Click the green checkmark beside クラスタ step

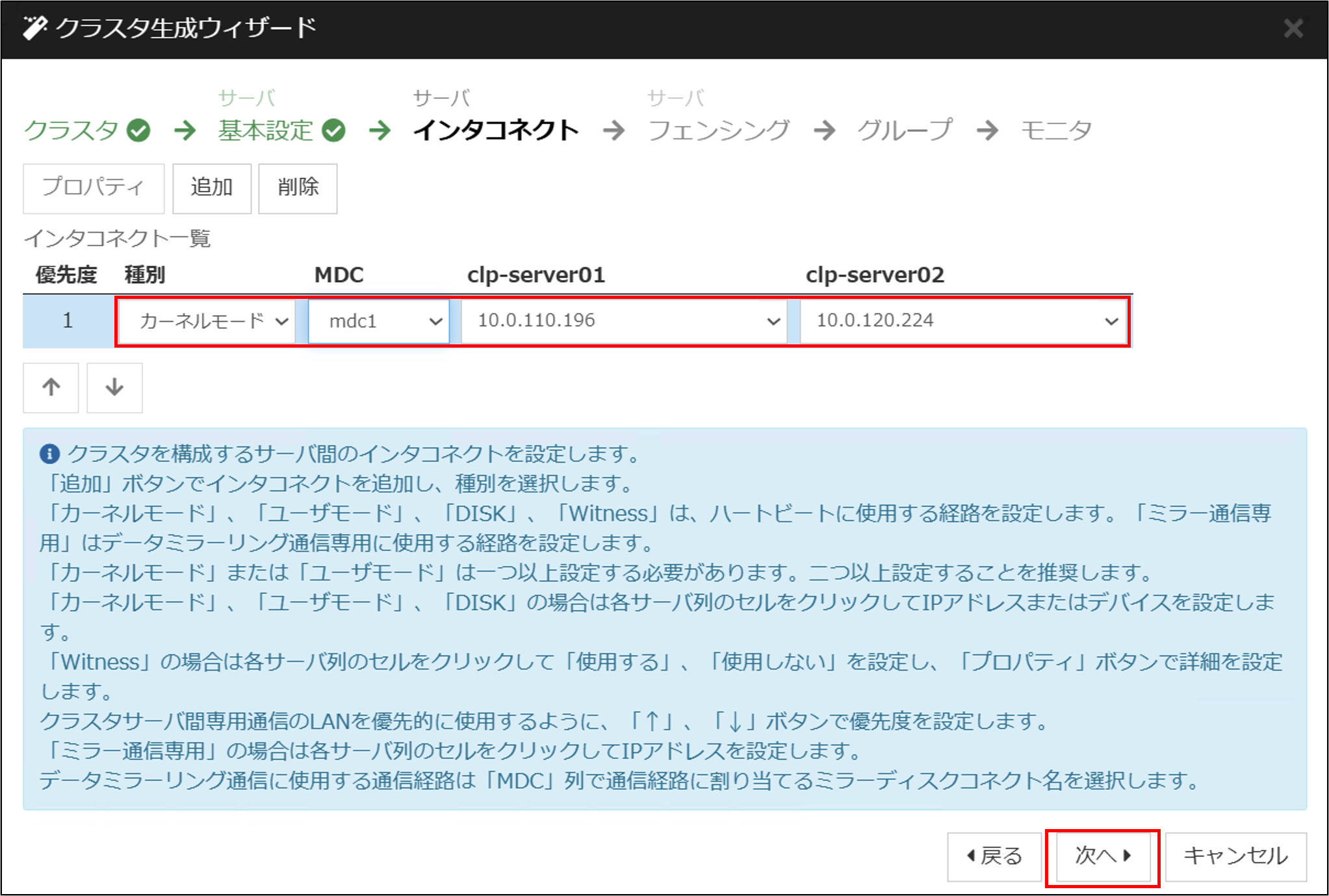click(x=138, y=131)
